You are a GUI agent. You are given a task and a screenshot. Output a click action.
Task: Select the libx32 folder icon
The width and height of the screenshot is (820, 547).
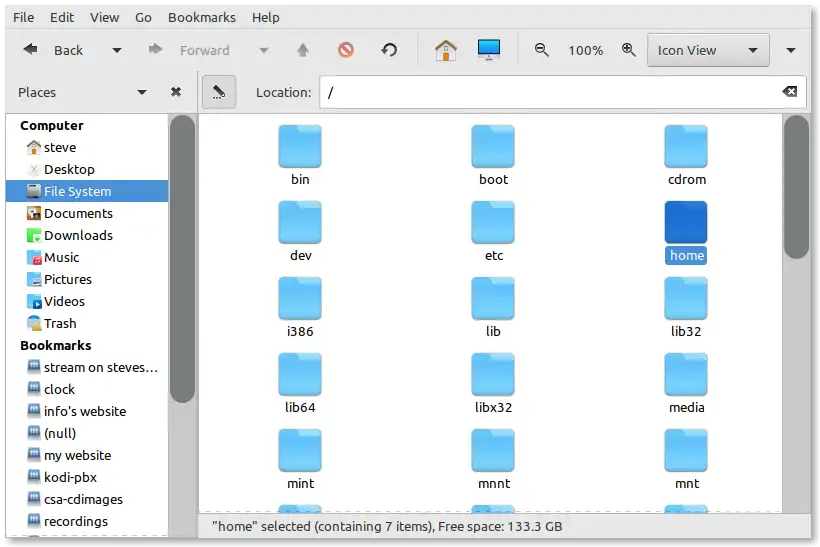493,374
